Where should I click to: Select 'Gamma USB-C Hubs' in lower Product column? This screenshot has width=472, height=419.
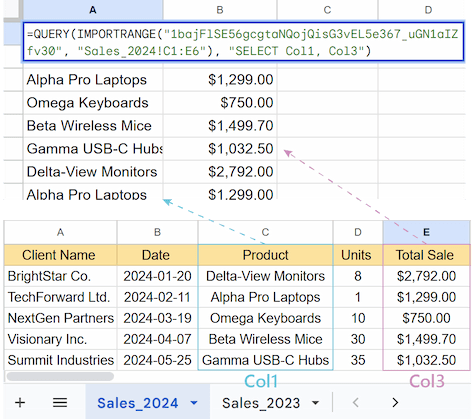[265, 360]
